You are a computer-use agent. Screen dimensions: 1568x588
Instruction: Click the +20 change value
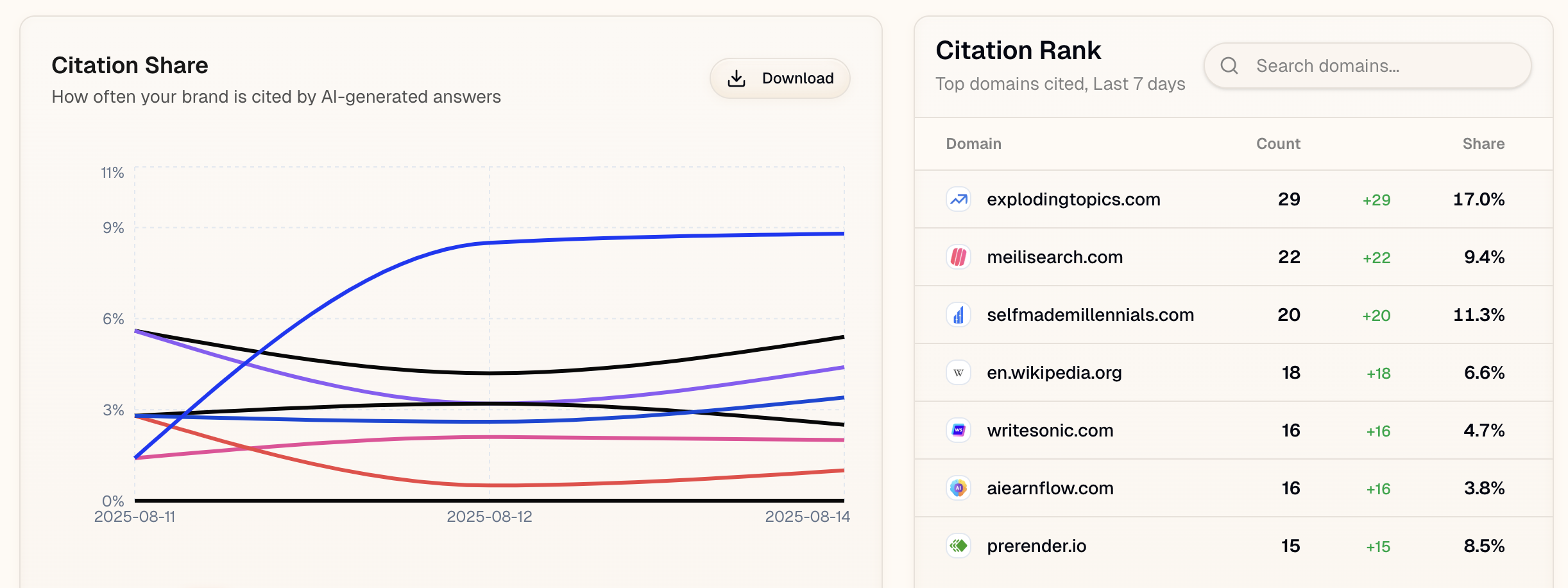tap(1376, 316)
